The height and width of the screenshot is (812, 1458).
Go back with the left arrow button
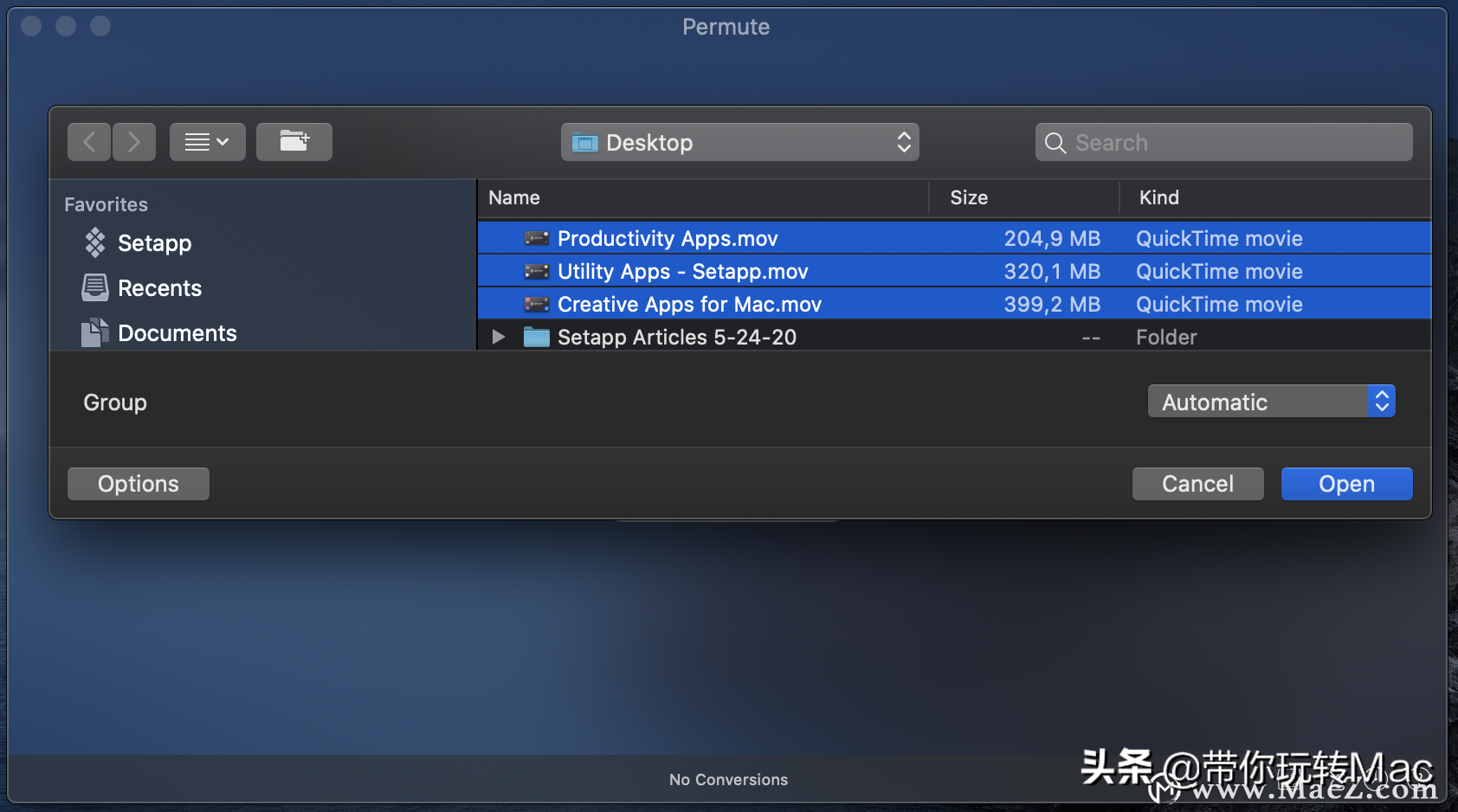coord(89,142)
